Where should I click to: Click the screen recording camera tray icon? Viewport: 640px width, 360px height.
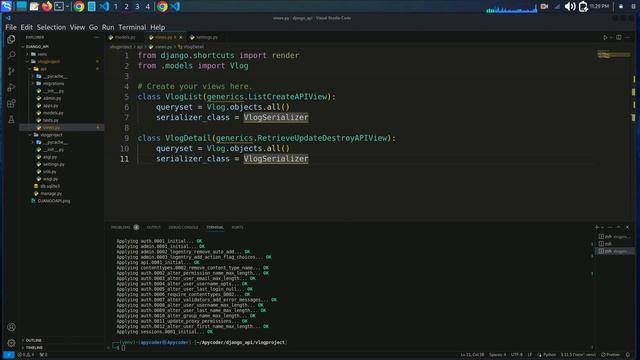tap(544, 6)
